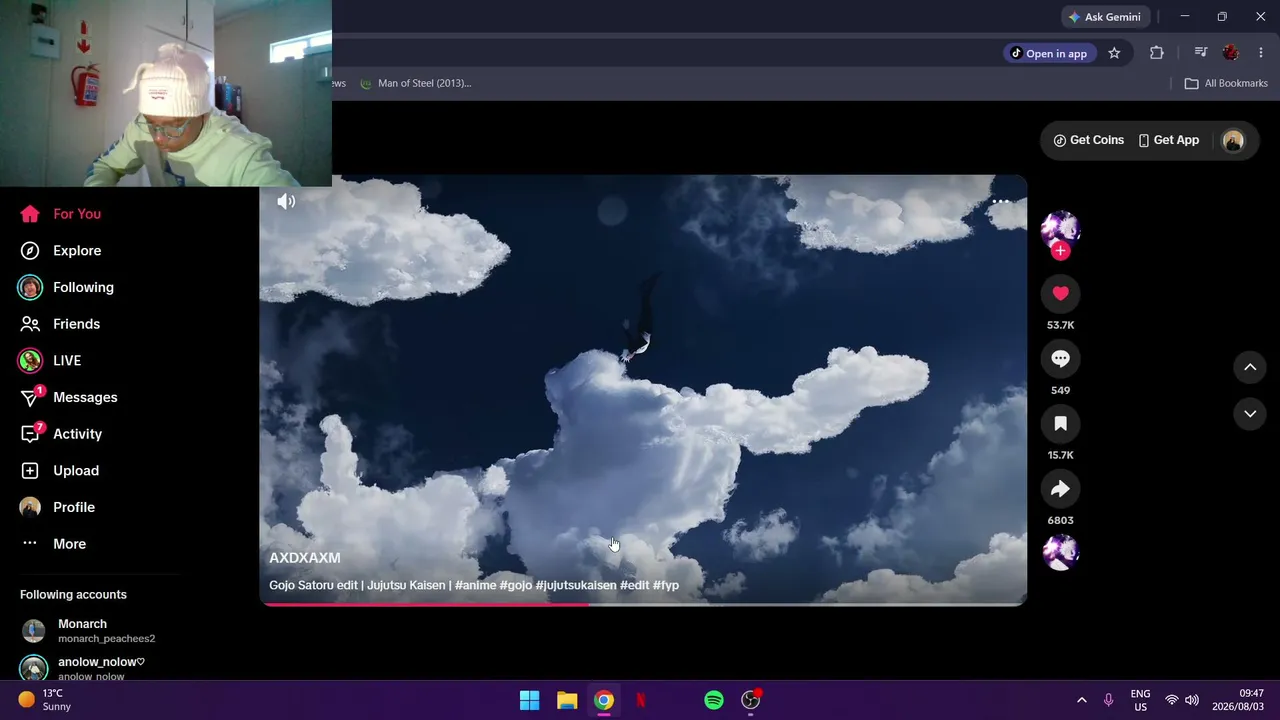Open the TikTok account avatar menu
Viewport: 1280px width, 720px height.
1233,141
